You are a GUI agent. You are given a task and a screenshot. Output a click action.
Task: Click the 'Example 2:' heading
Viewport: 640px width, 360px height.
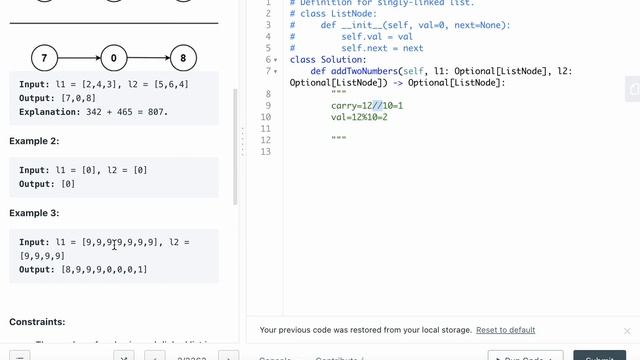(x=34, y=141)
